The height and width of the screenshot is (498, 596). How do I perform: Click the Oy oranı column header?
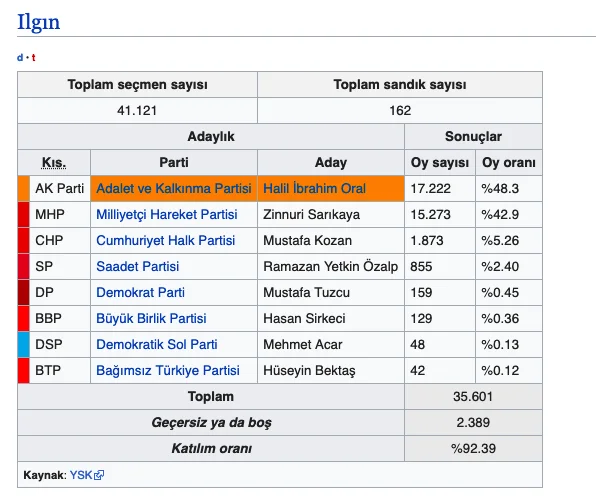(509, 163)
